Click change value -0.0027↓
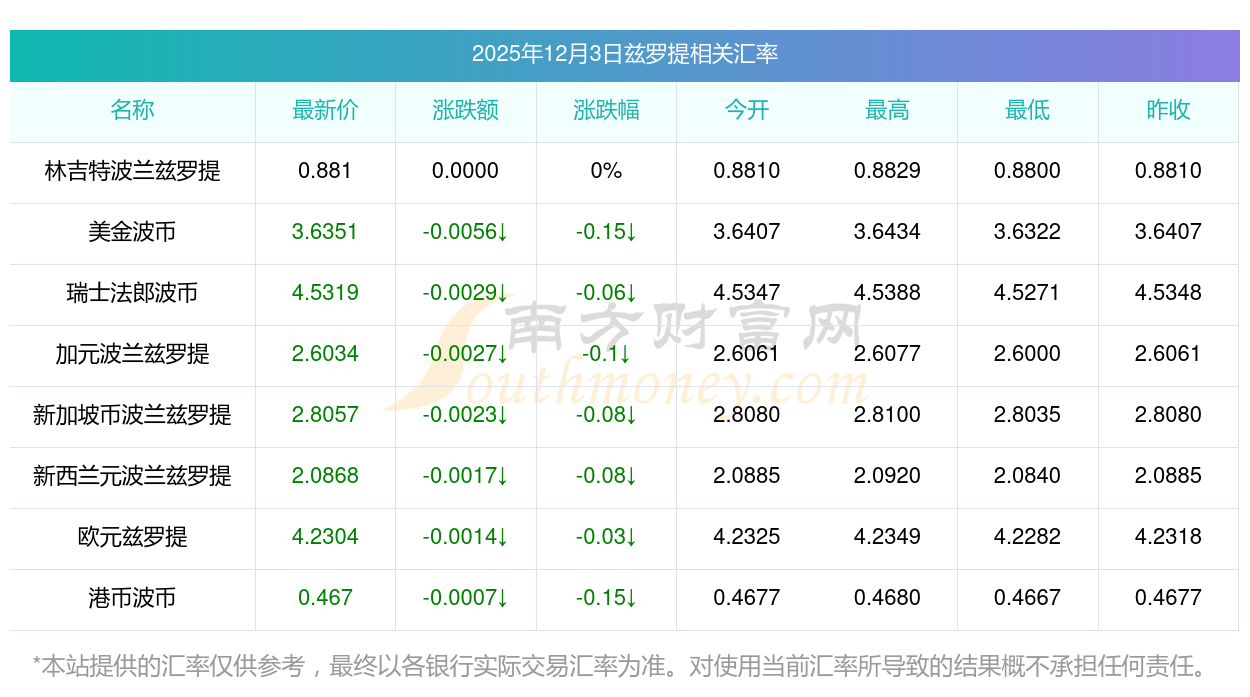 [465, 354]
